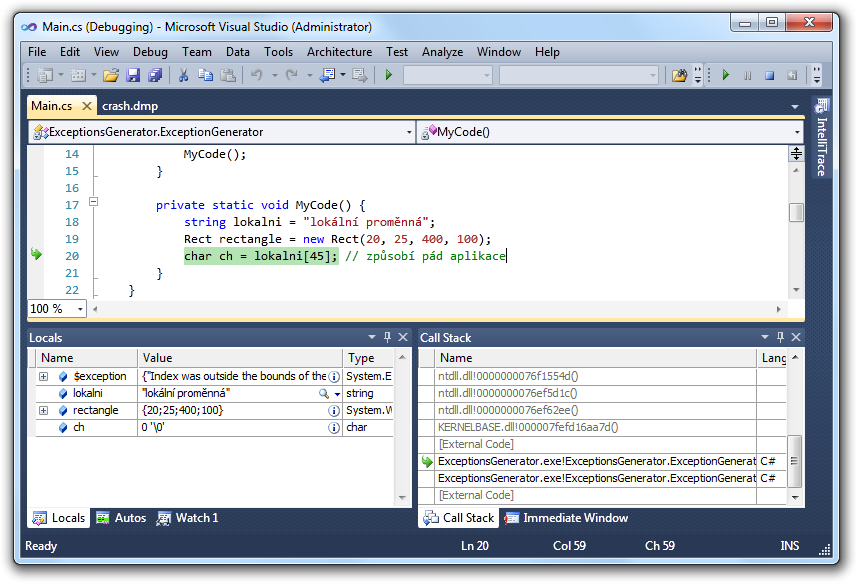Viewport: 857px width, 584px height.
Task: Click the Add New Item toolbar icon
Action: [x=78, y=75]
